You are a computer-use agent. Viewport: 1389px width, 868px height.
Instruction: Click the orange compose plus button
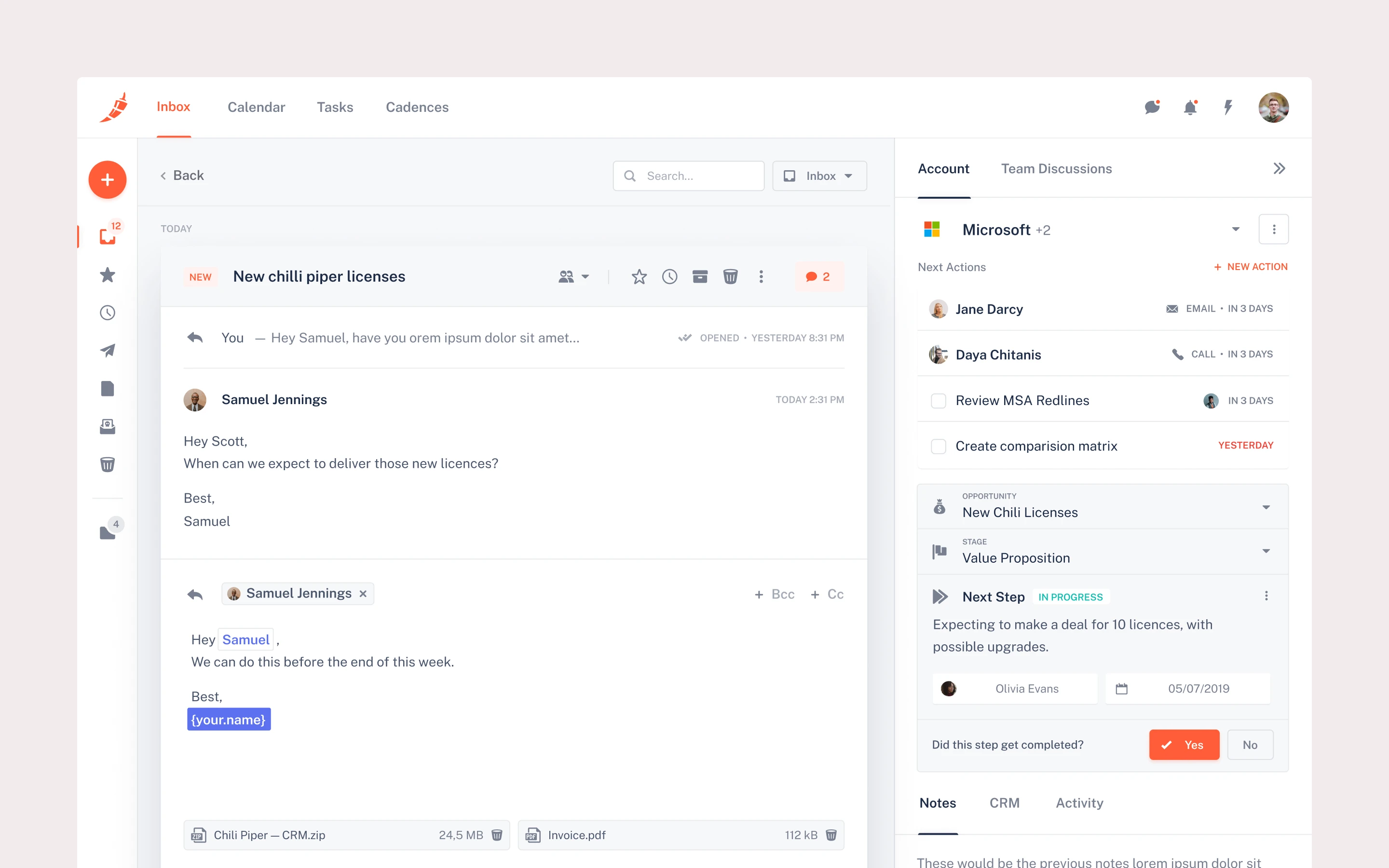[x=108, y=180]
